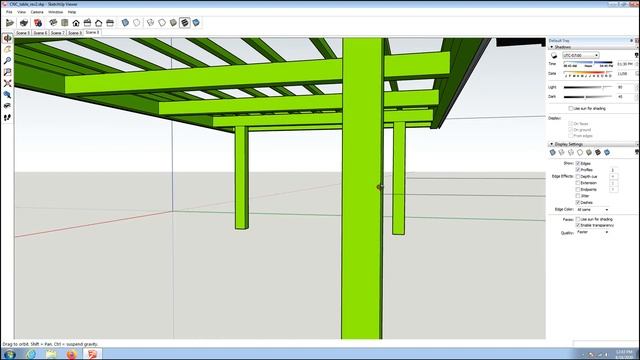Switch to the Scene 6 tab
This screenshot has height=360, width=640.
pos(40,33)
